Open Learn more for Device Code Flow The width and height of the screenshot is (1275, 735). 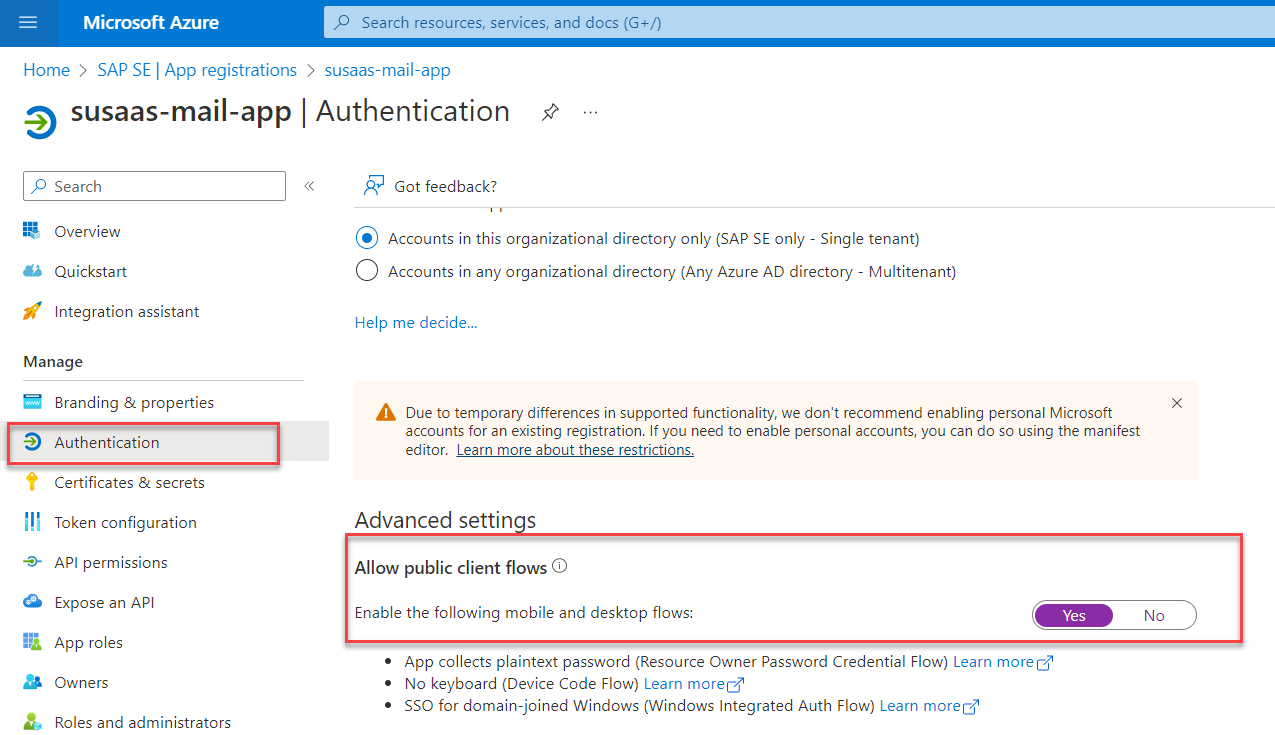coord(694,684)
